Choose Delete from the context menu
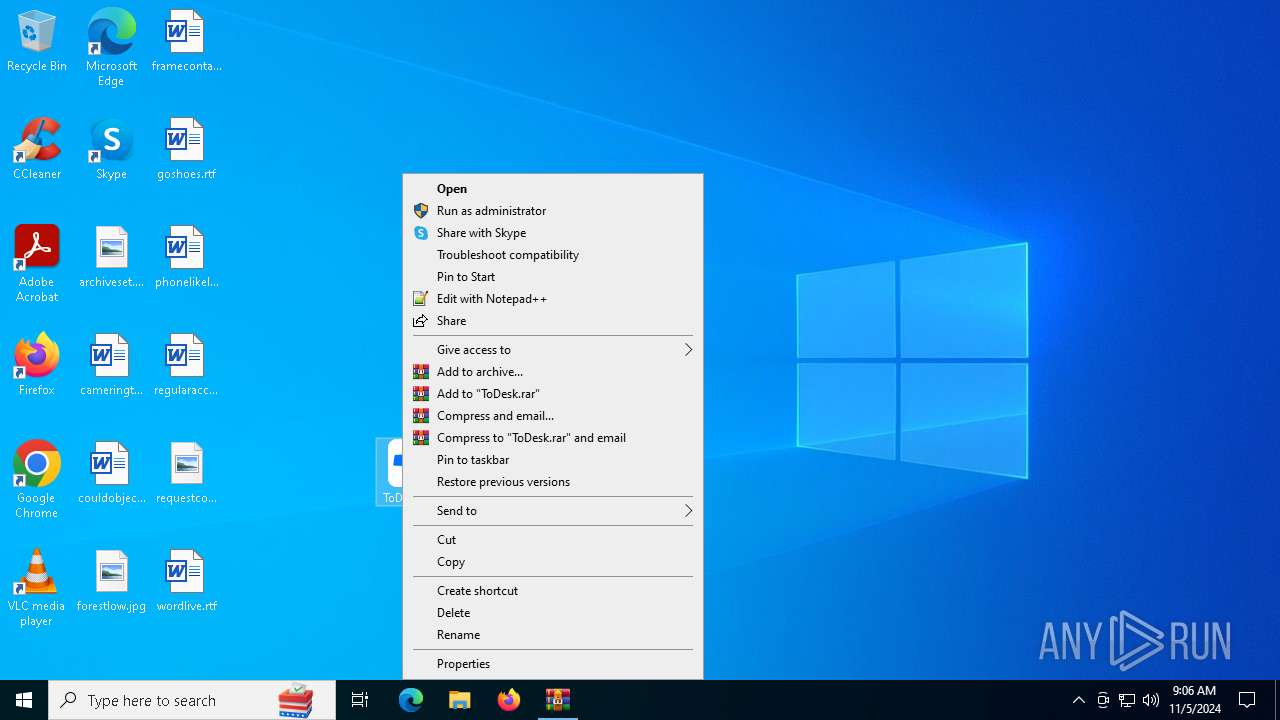 (553, 613)
